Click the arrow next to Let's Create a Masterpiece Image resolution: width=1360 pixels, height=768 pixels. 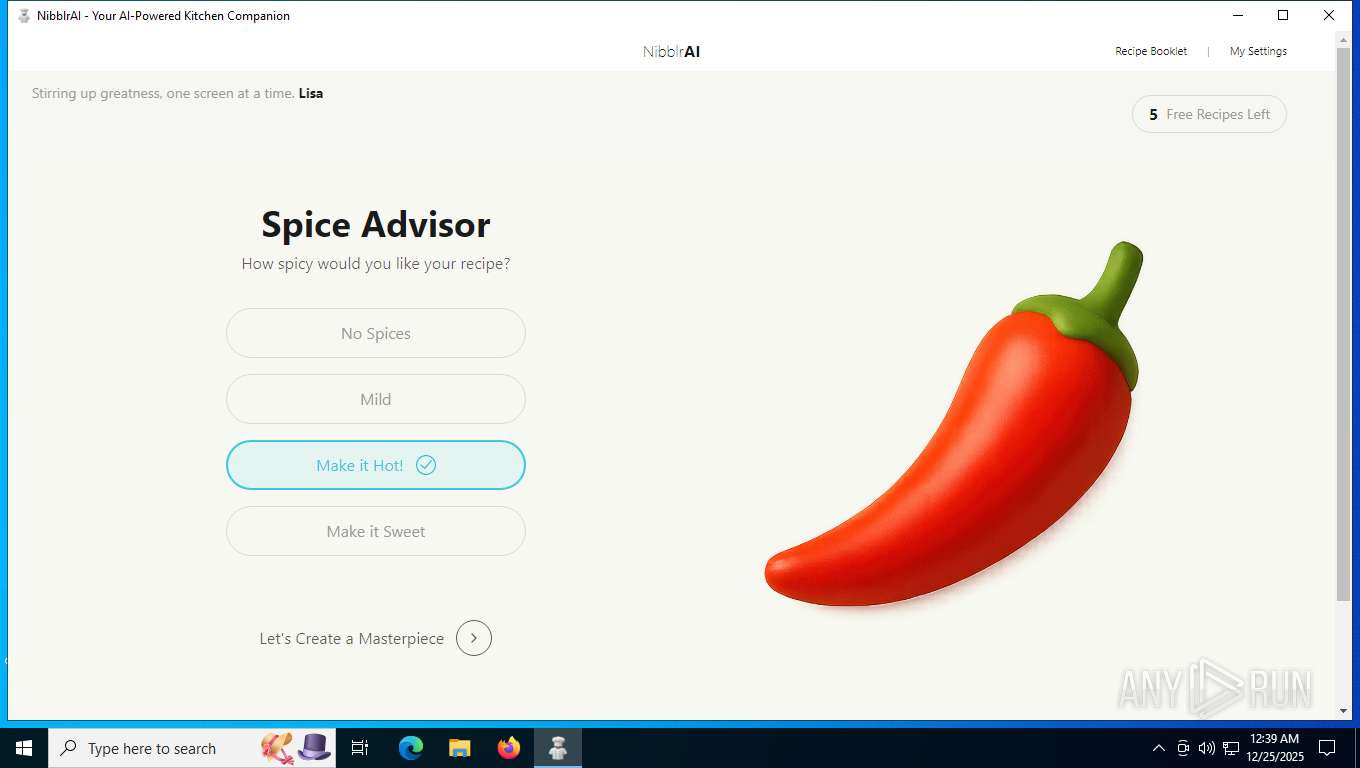coord(474,638)
